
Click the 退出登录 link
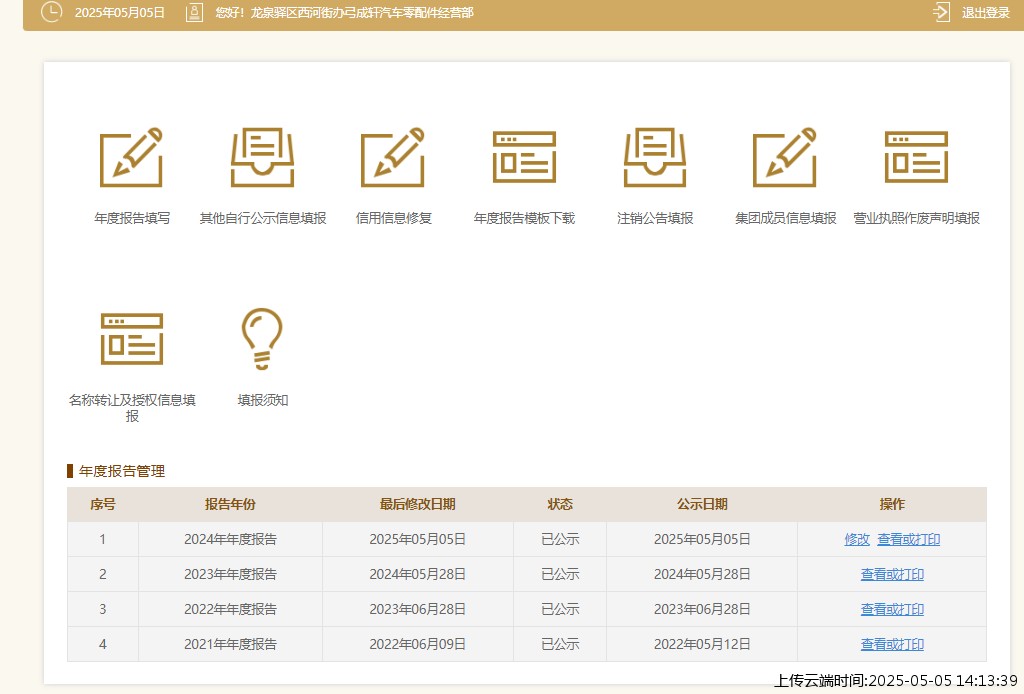point(985,12)
